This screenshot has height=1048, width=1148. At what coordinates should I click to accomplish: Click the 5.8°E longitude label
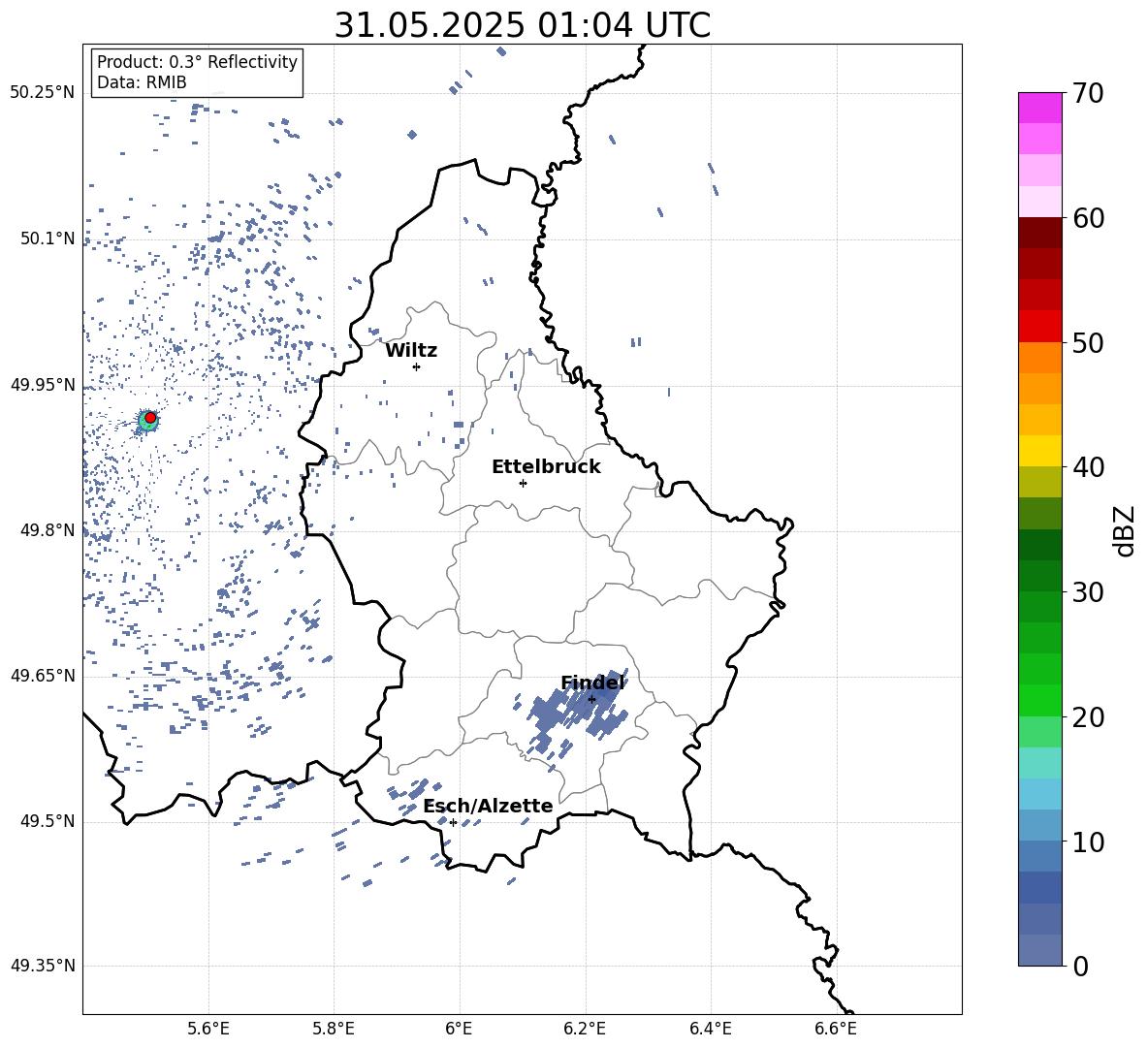(x=334, y=1029)
